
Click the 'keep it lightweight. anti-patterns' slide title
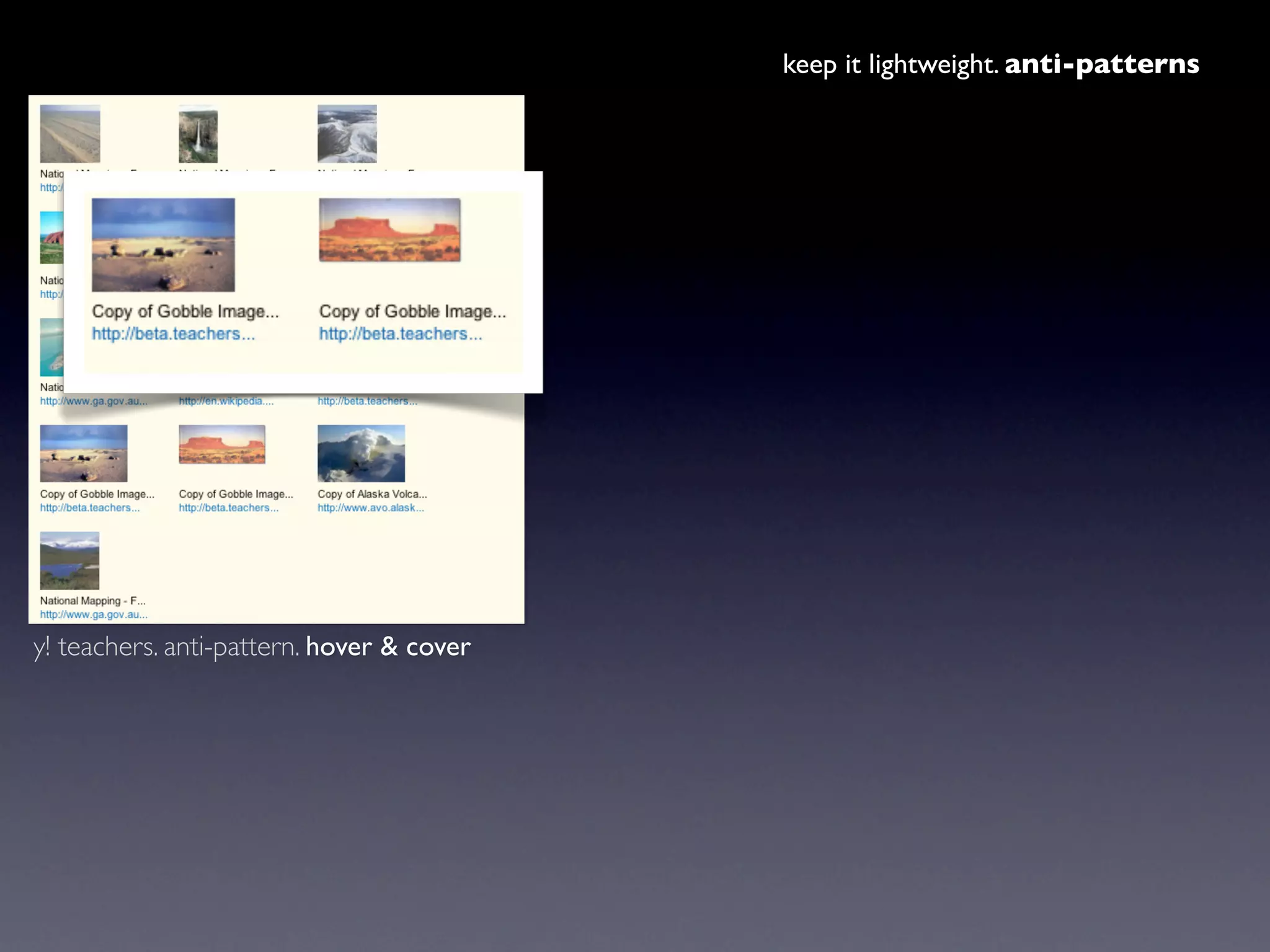coord(991,64)
